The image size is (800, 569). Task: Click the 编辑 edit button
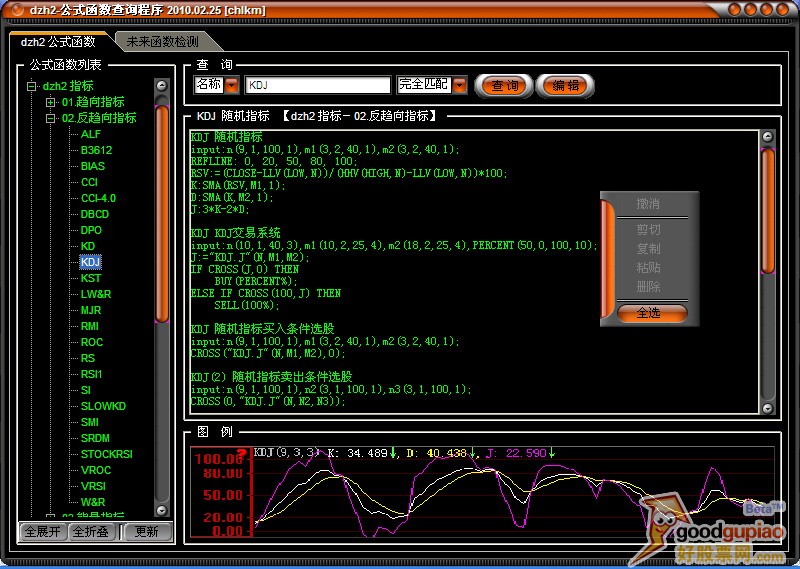[x=565, y=86]
